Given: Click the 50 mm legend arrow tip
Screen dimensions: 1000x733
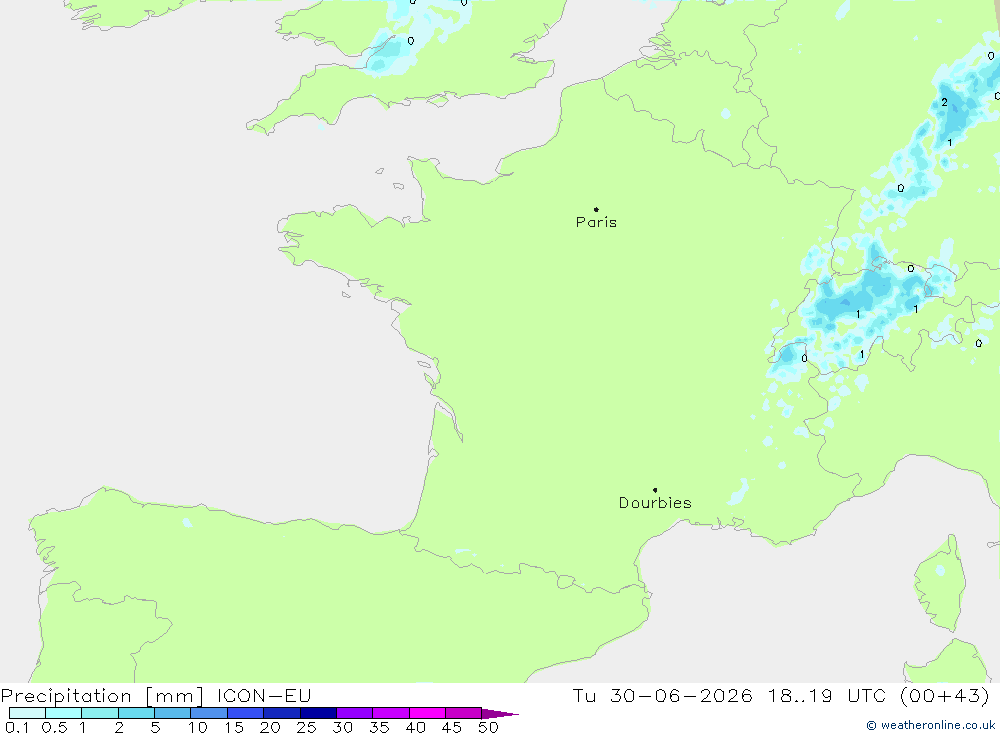Looking at the screenshot, I should [x=500, y=713].
